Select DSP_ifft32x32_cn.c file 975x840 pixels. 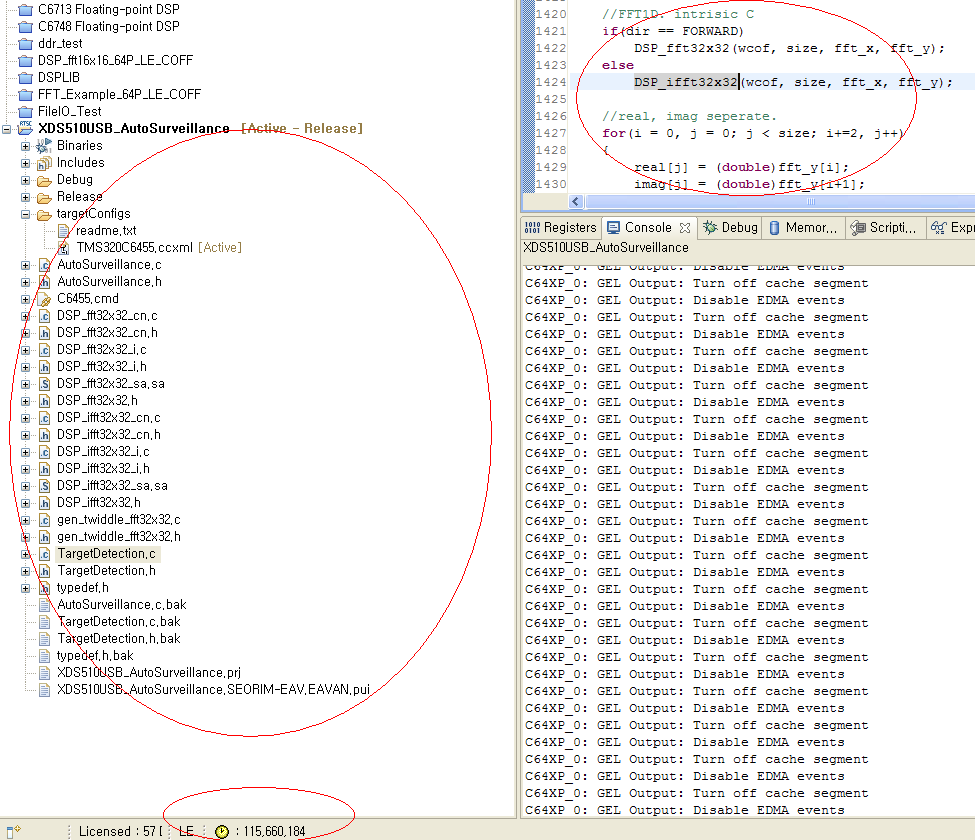pos(109,418)
